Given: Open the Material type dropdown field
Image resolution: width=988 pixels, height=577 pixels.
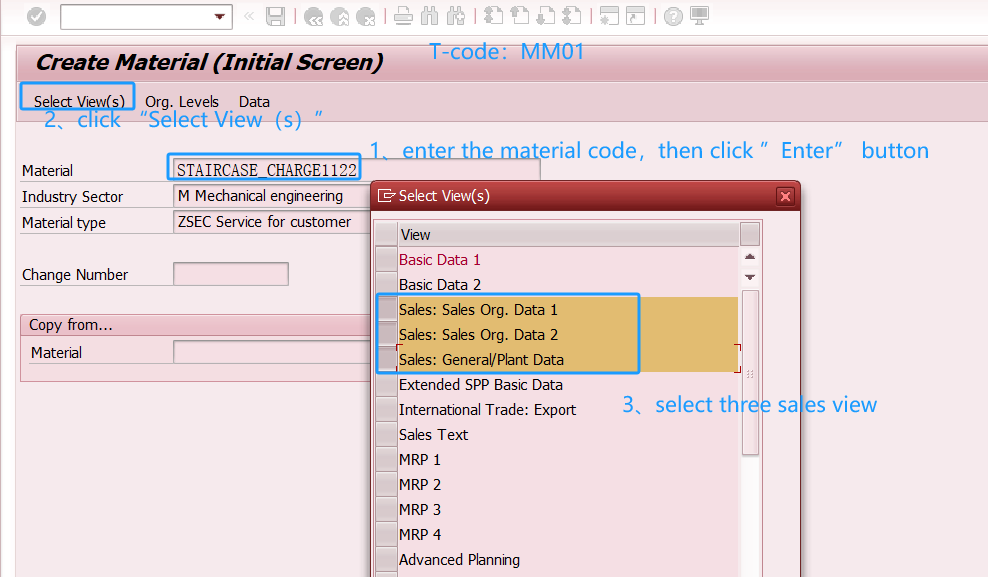Looking at the screenshot, I should point(270,222).
